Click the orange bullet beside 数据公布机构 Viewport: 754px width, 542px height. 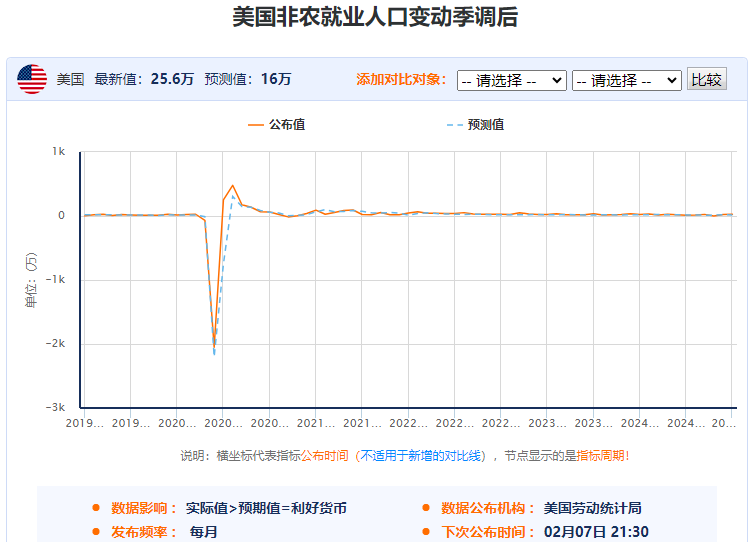pyautogui.click(x=426, y=508)
